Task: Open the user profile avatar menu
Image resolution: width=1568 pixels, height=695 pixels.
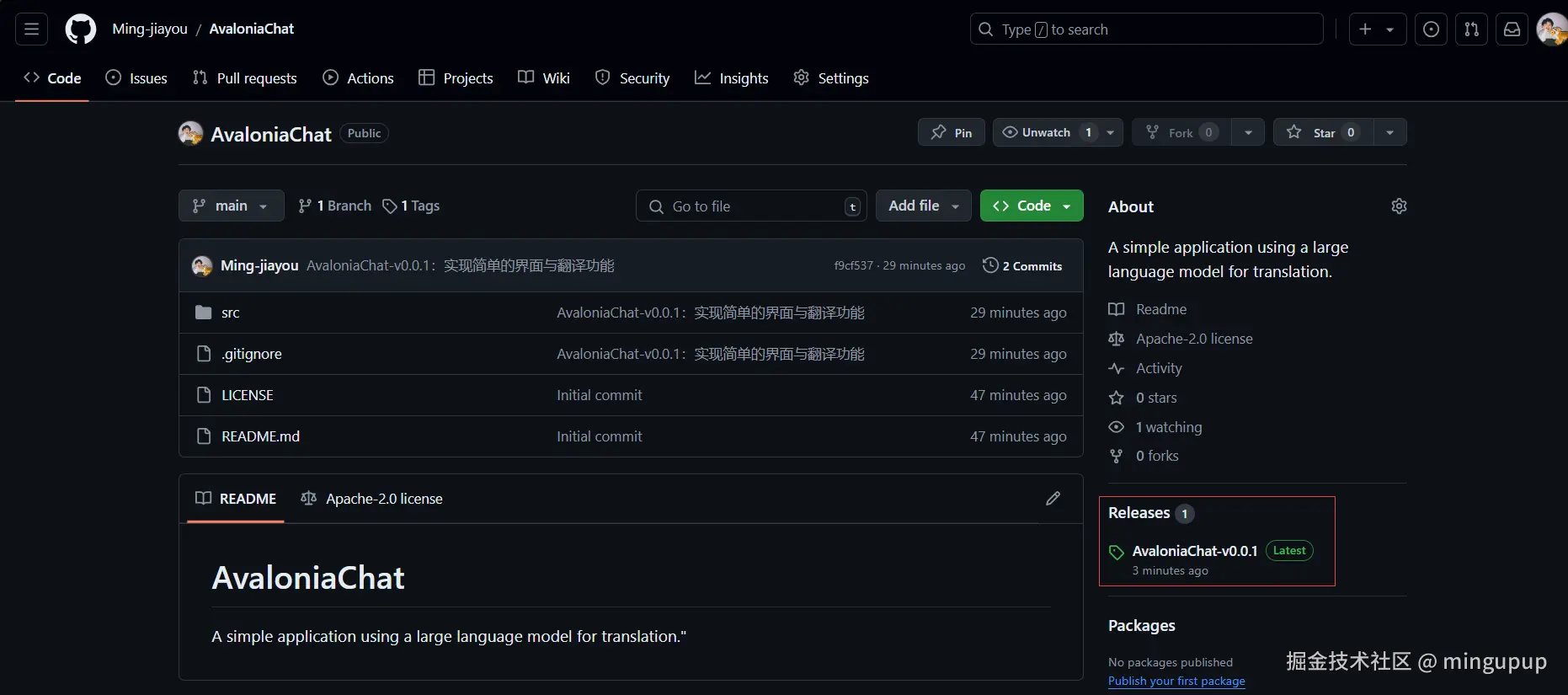Action: (1551, 29)
